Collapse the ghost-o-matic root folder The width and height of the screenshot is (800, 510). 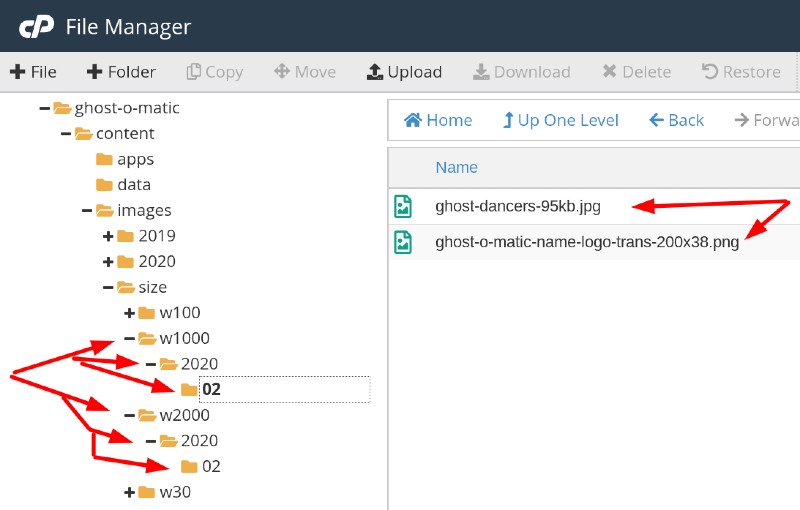(44, 108)
